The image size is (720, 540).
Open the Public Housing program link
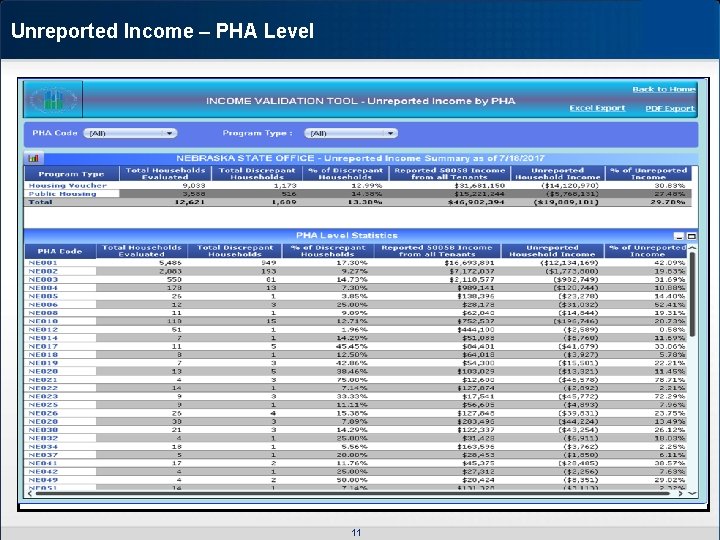[62, 194]
